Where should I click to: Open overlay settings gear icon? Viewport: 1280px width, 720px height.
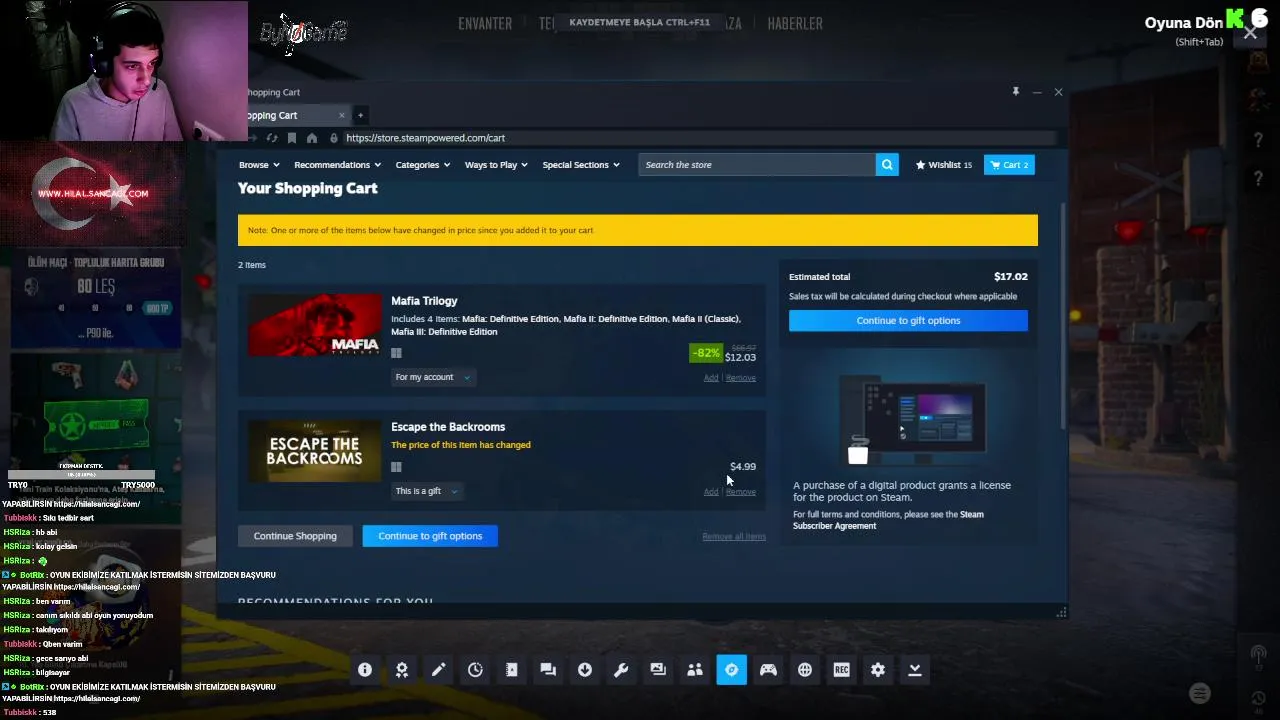tap(878, 670)
